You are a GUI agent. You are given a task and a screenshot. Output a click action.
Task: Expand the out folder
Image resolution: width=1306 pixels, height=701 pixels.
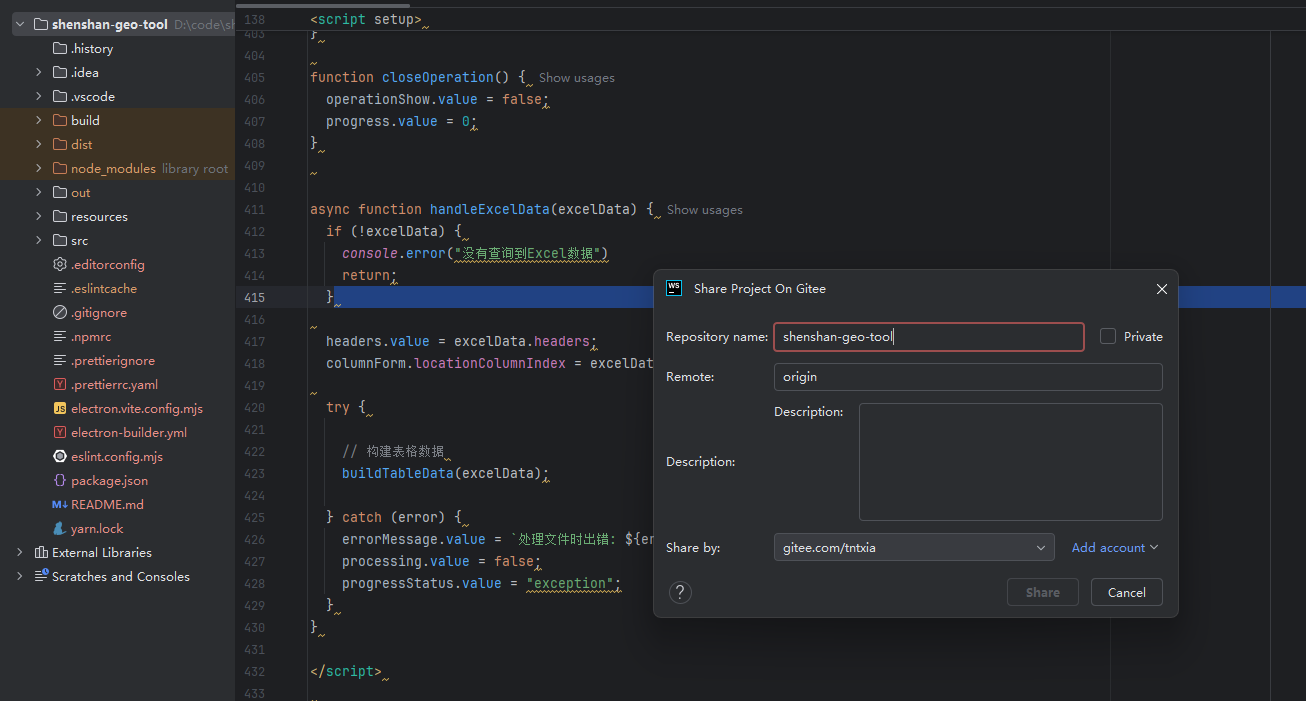pos(39,193)
